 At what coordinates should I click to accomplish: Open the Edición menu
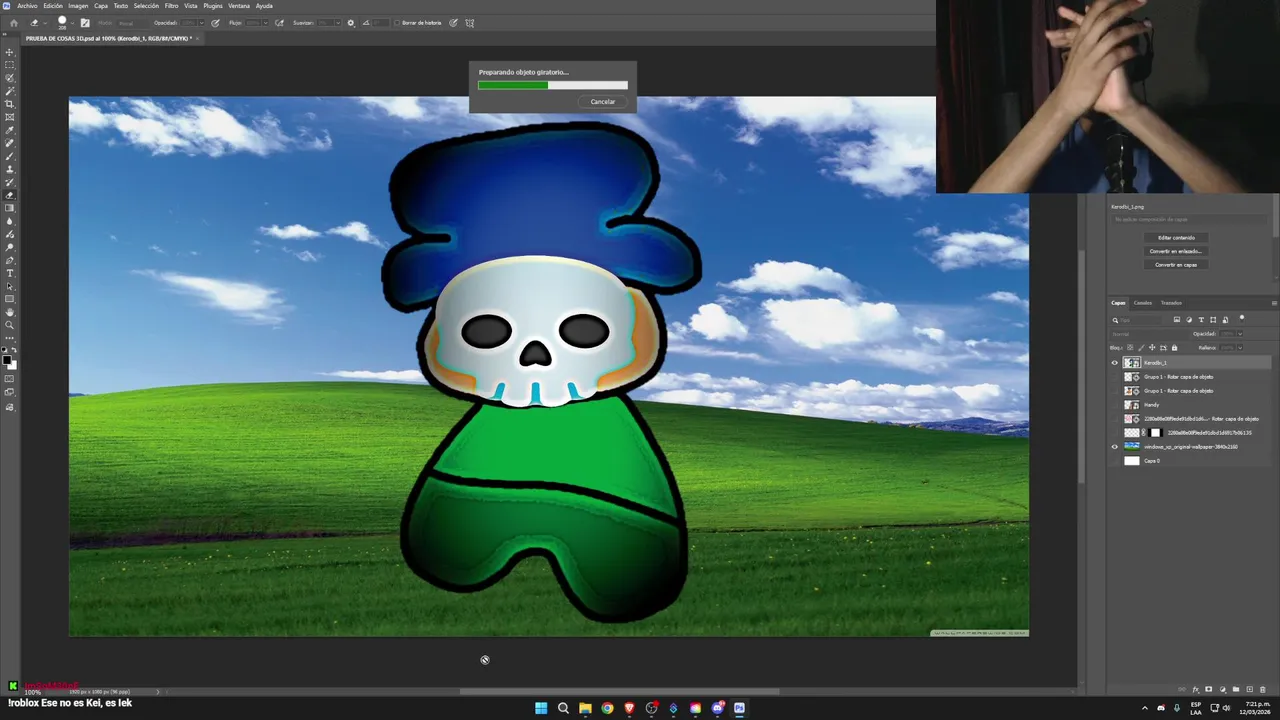[53, 6]
